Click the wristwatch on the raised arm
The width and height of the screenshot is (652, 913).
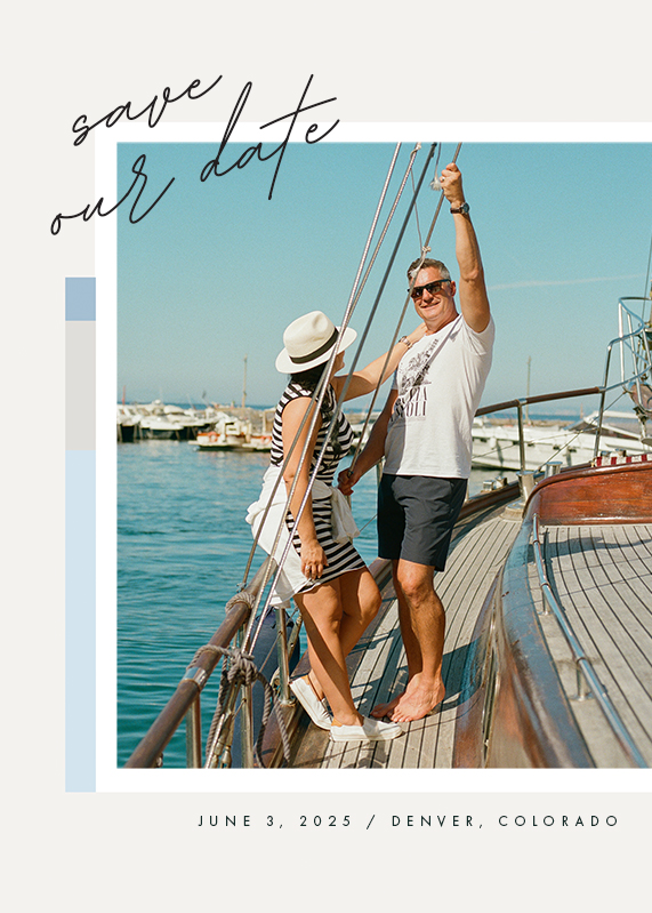tap(460, 208)
